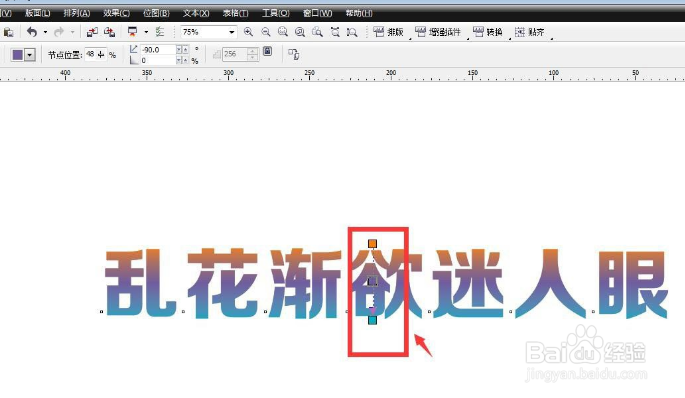Click the character 迷 on the canvas
Viewport: 685px width, 398px height.
(x=468, y=283)
